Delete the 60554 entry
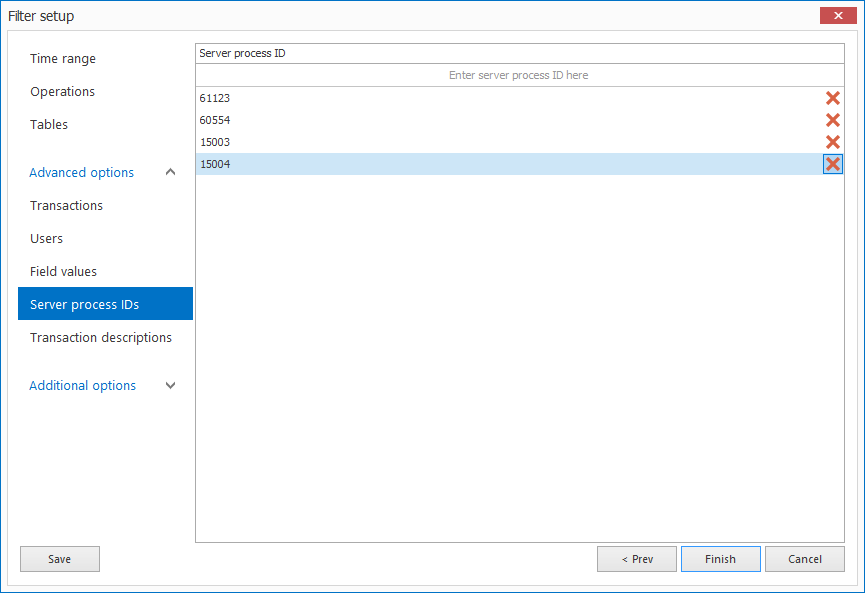Viewport: 865px width, 593px height. [832, 120]
